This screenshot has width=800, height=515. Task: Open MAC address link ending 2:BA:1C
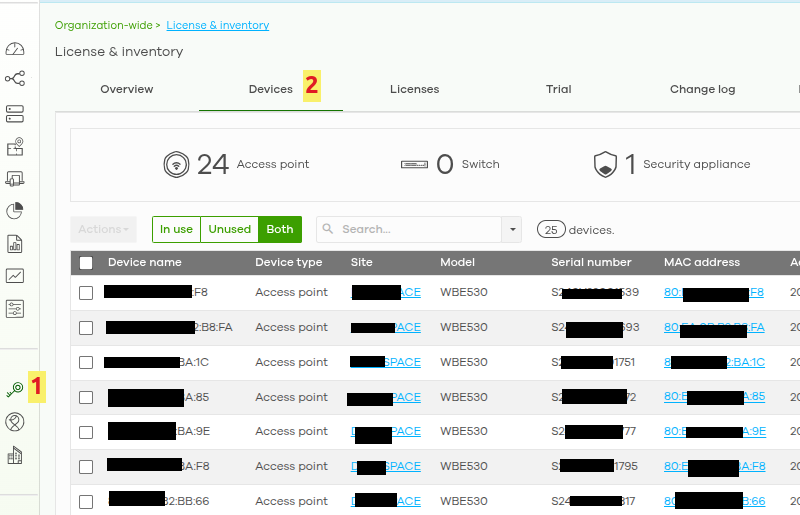(714, 362)
